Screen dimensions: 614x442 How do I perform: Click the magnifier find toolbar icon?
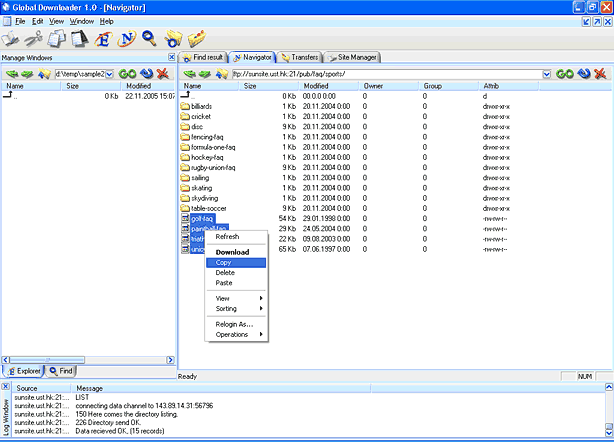(x=149, y=38)
